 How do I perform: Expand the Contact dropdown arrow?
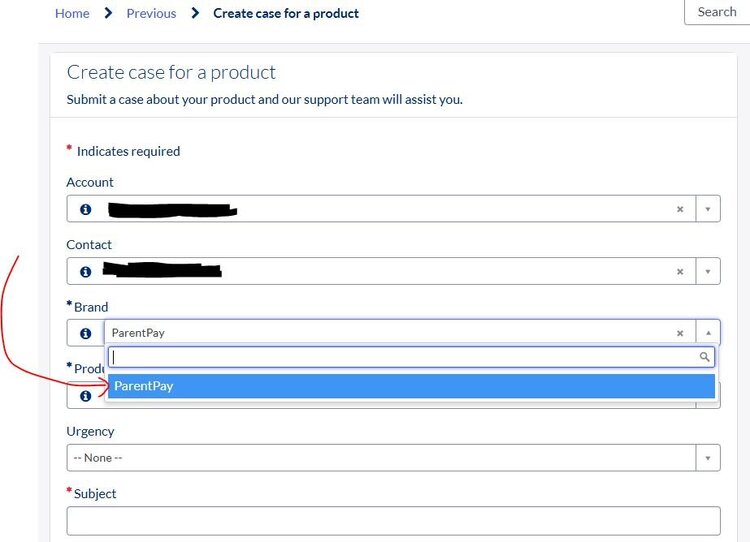708,272
